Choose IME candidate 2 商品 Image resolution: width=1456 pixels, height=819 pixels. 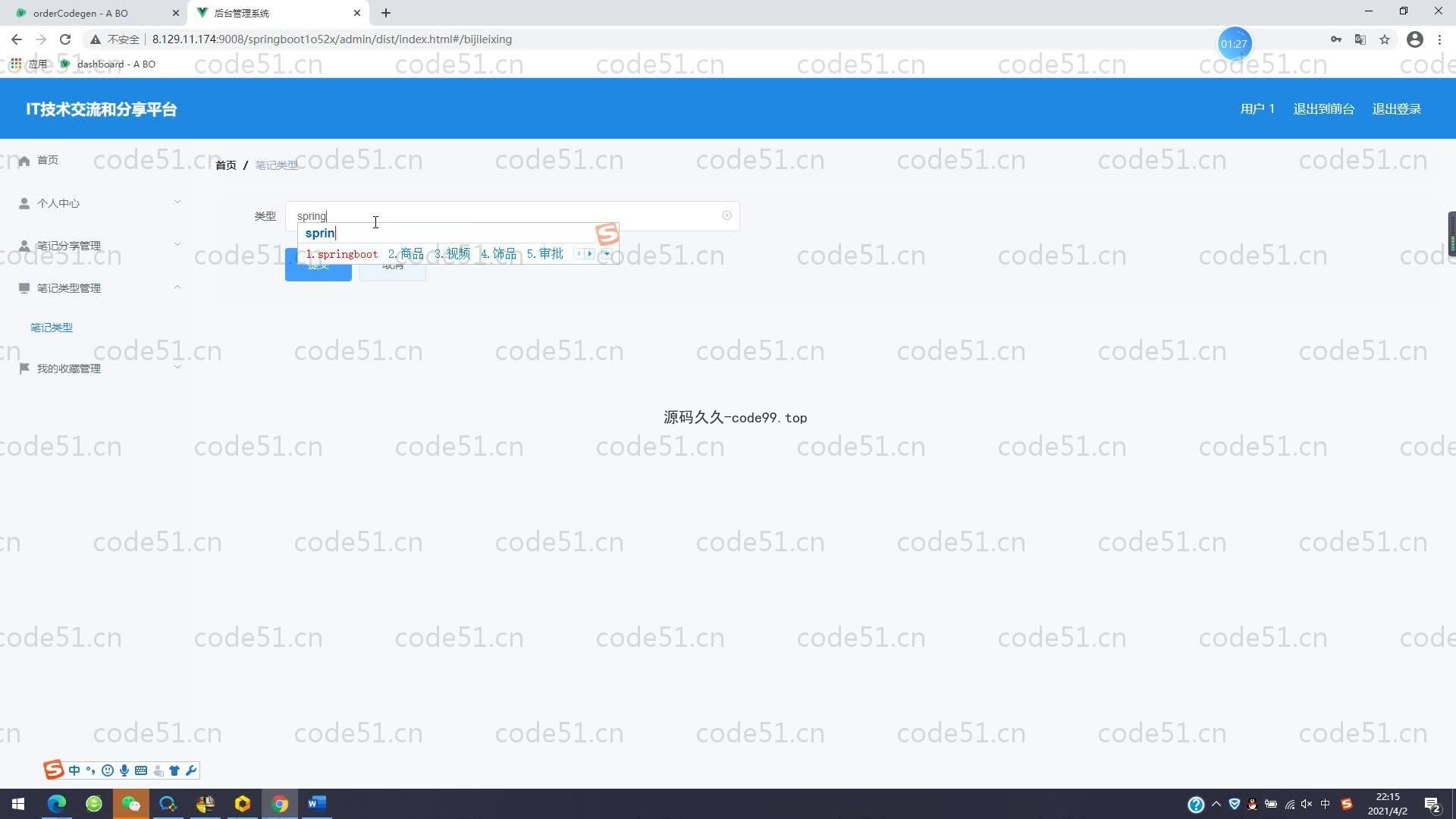point(406,254)
